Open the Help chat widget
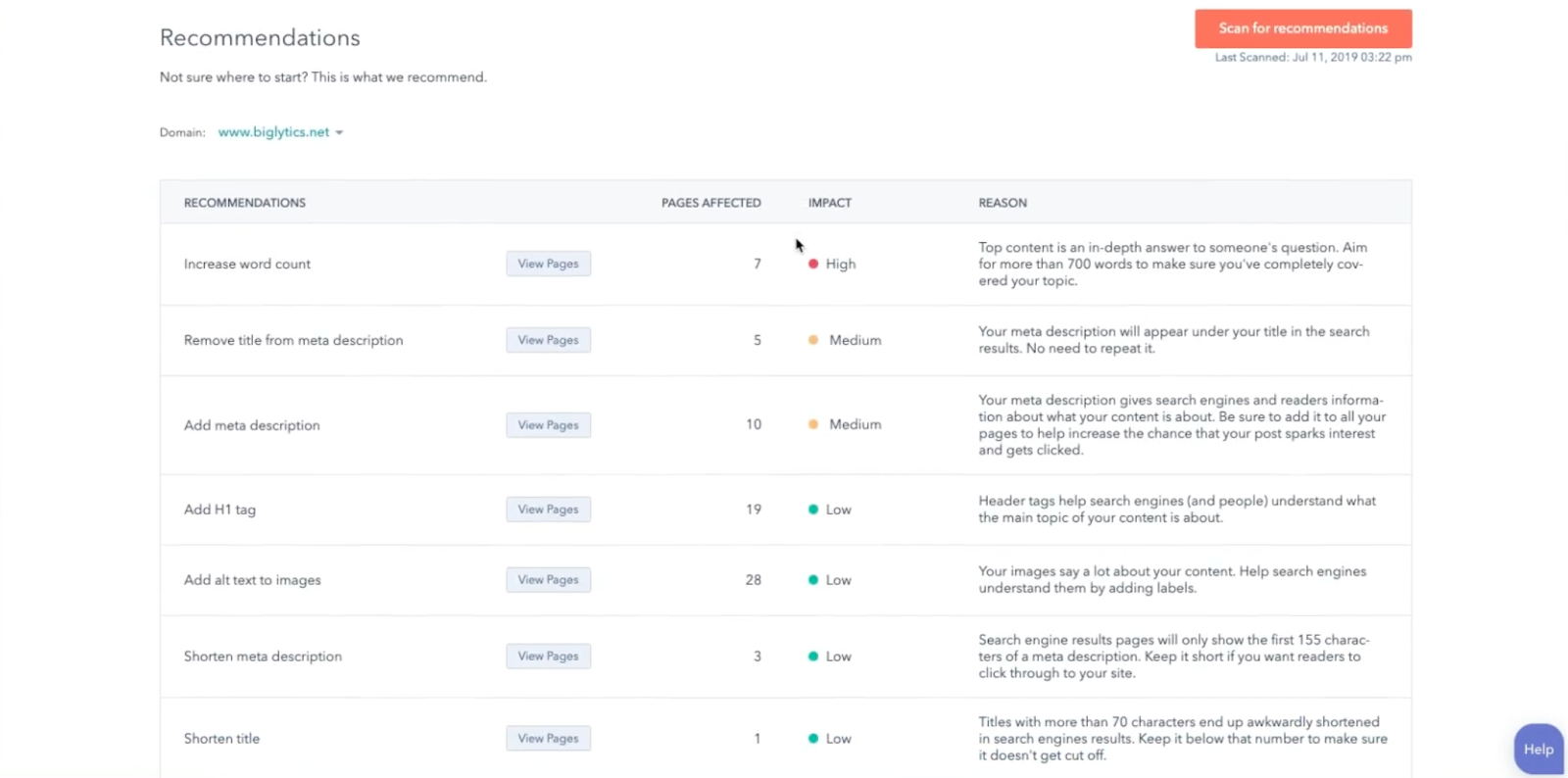 (1538, 750)
